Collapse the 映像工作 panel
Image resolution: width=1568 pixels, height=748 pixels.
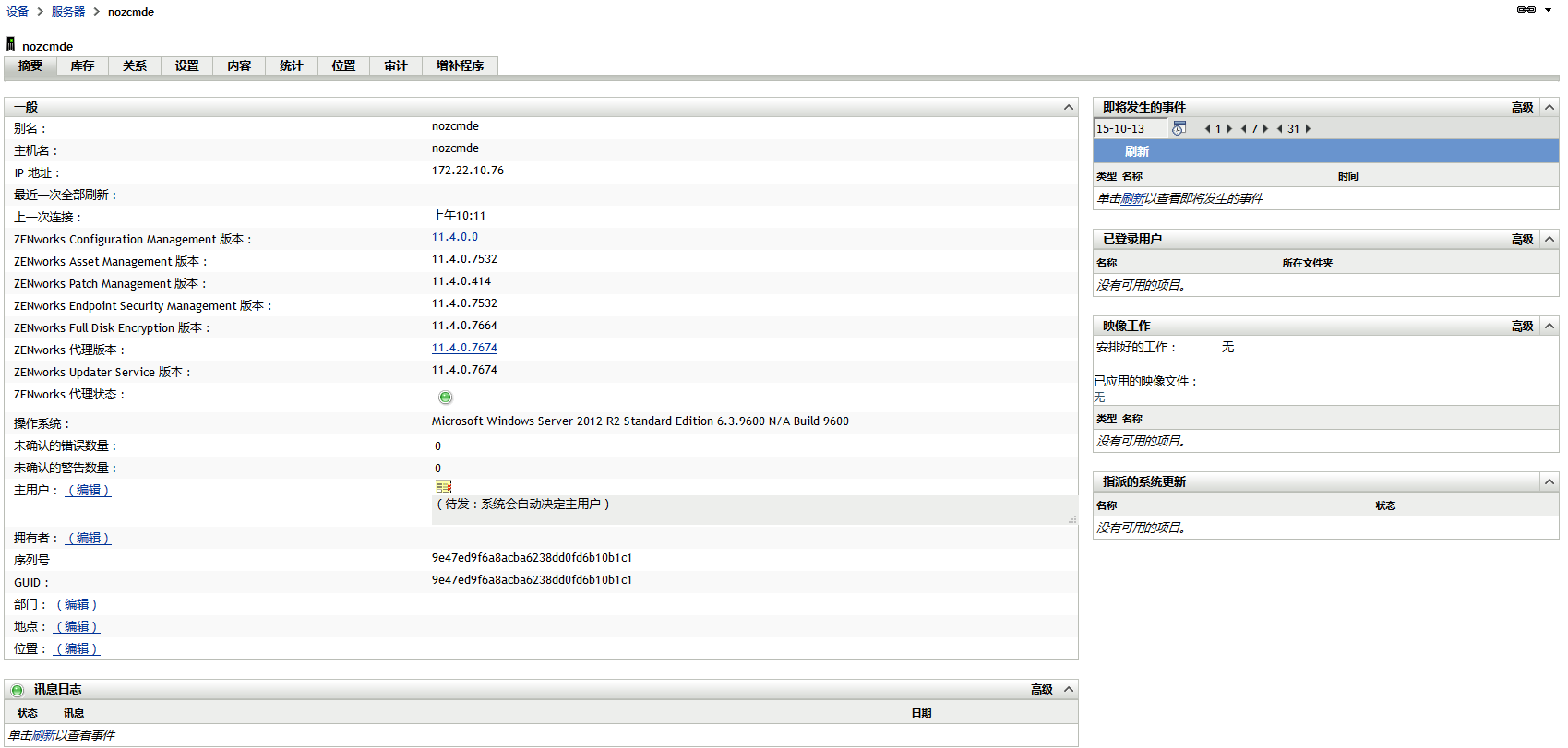coord(1550,326)
